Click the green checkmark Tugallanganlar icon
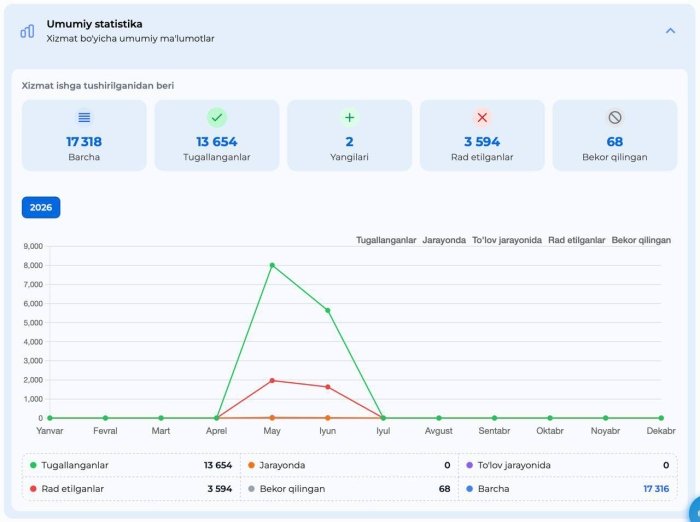 click(217, 117)
